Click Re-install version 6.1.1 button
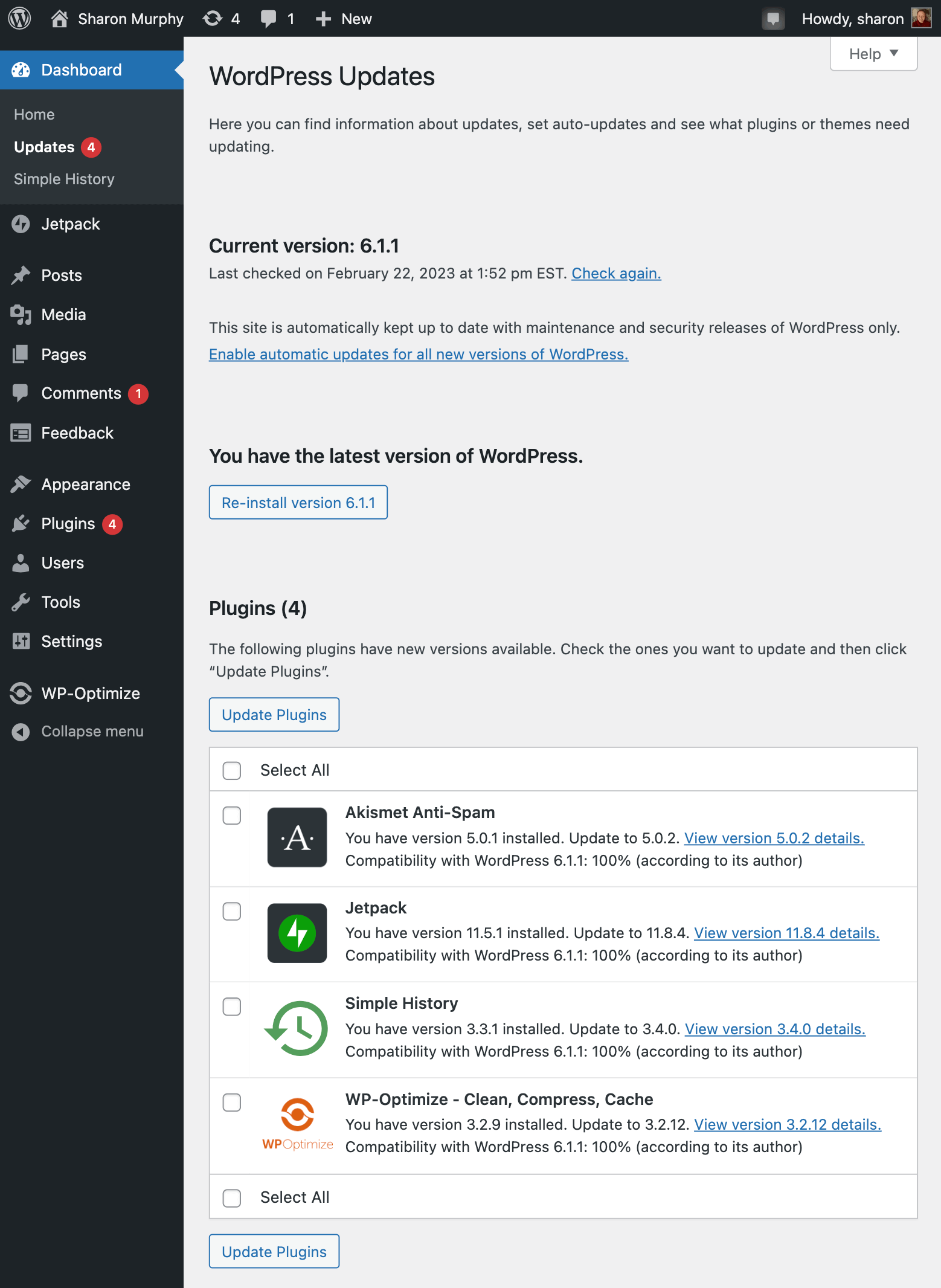The image size is (941, 1288). click(x=298, y=502)
